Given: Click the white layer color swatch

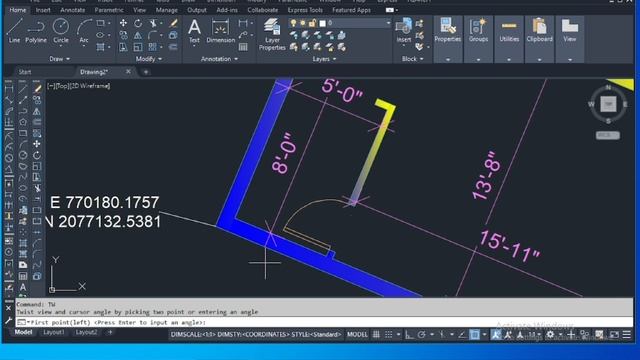Looking at the screenshot, I should 322,23.
